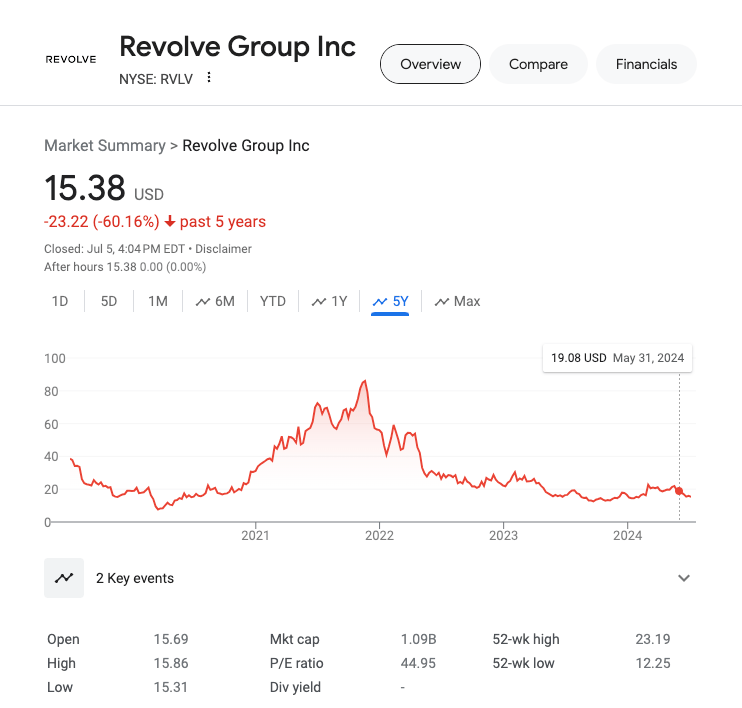Viewport: 742px width, 708px height.
Task: Open the Financials tab
Action: pyautogui.click(x=646, y=64)
